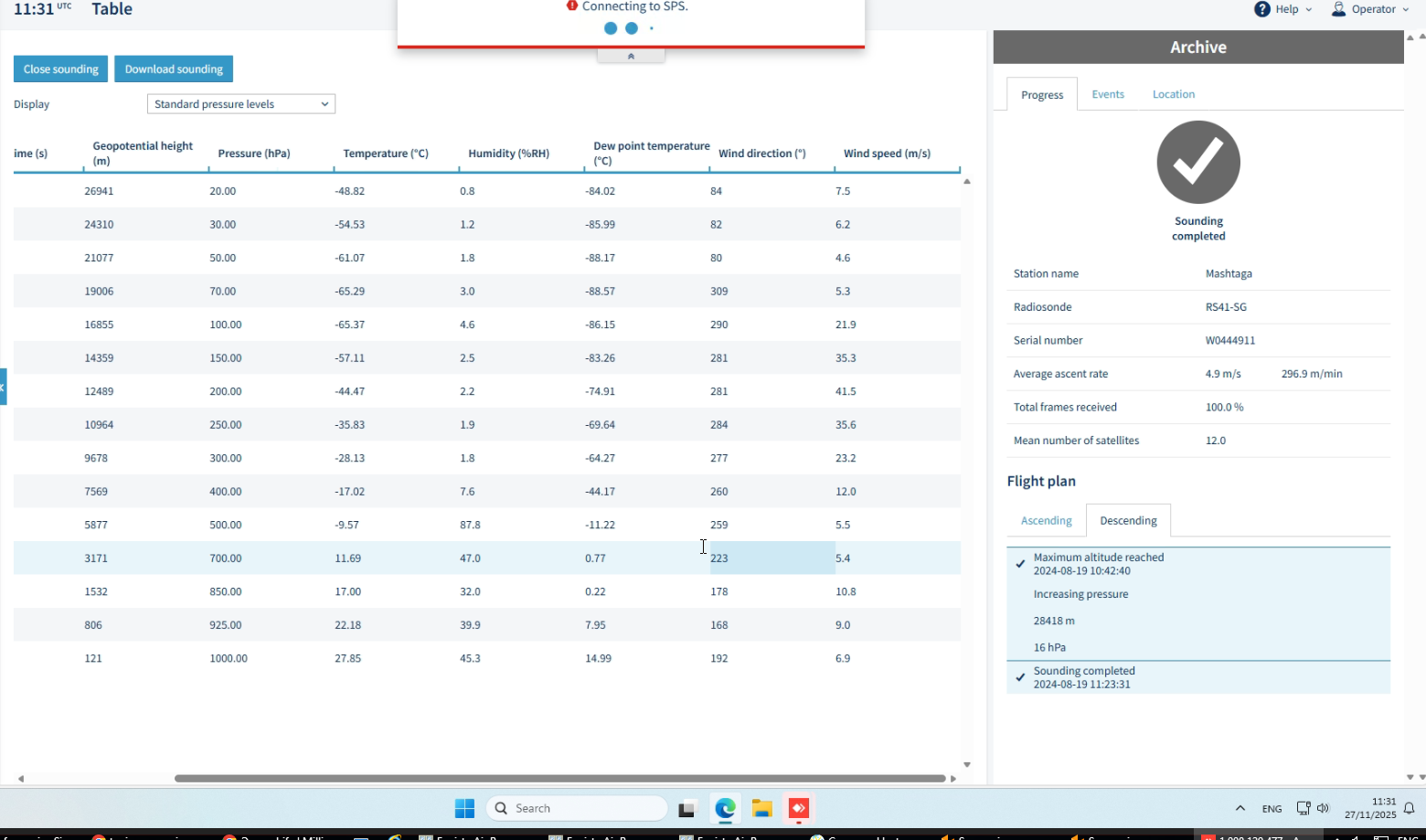This screenshot has height=840, width=1426.
Task: Expand the Help menu chevron
Action: [x=1309, y=9]
